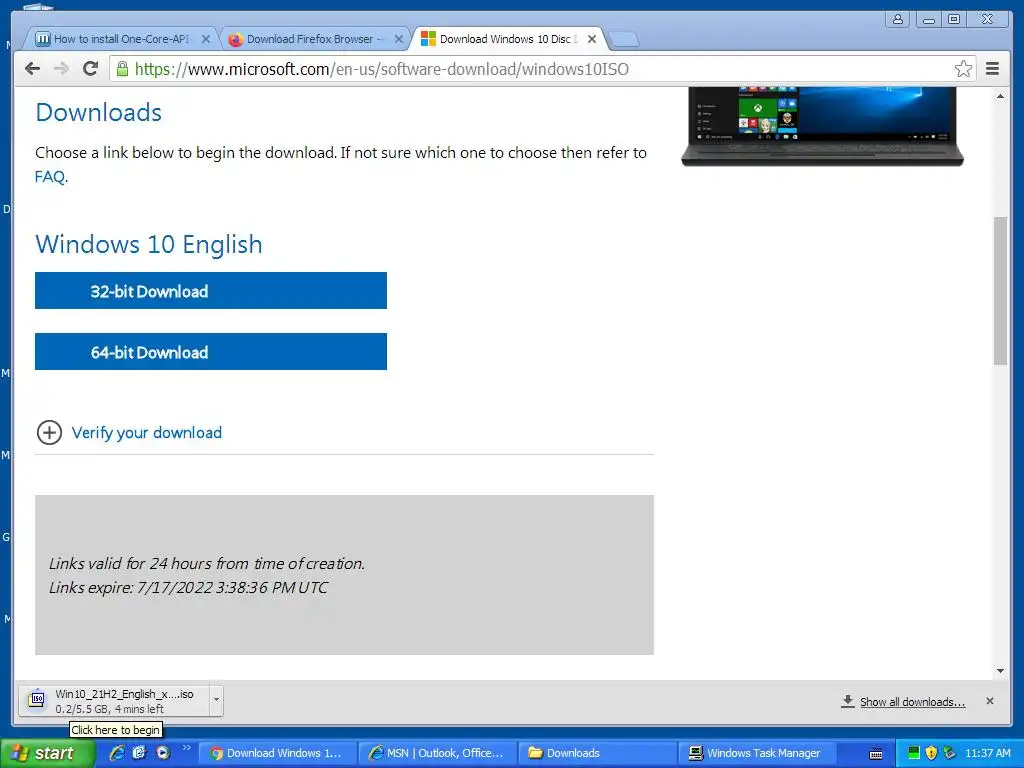Close the Download Windows 10 tab
Viewport: 1024px width, 768px height.
592,39
